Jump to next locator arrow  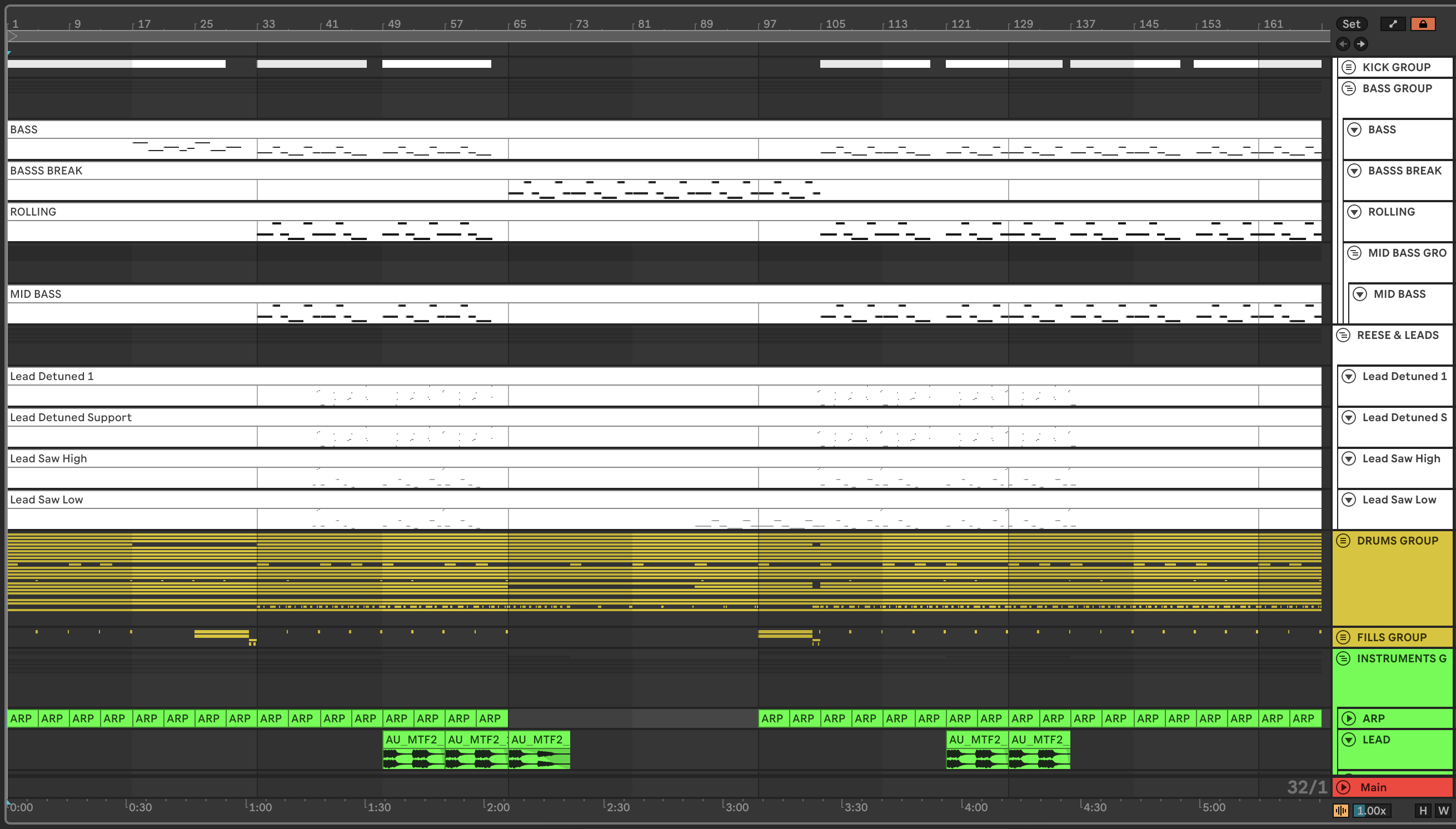pos(1360,44)
